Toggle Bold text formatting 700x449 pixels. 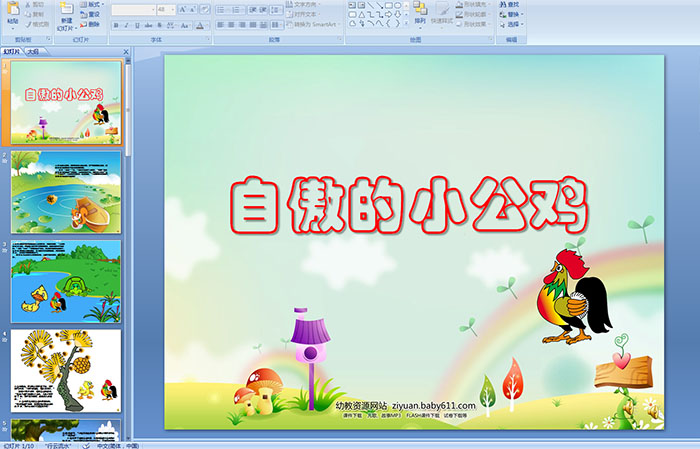[x=114, y=25]
